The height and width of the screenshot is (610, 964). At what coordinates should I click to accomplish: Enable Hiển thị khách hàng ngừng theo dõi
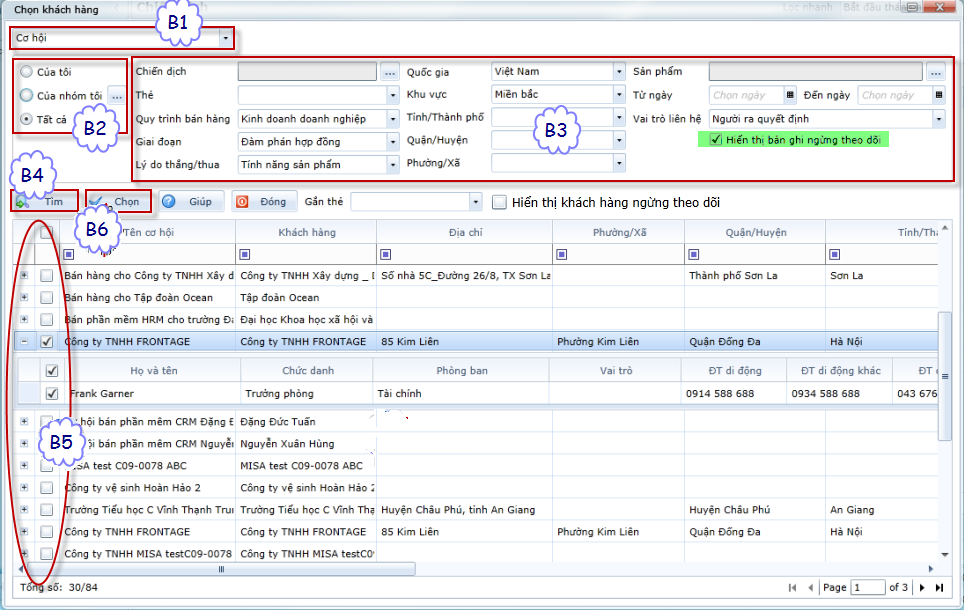[x=500, y=202]
